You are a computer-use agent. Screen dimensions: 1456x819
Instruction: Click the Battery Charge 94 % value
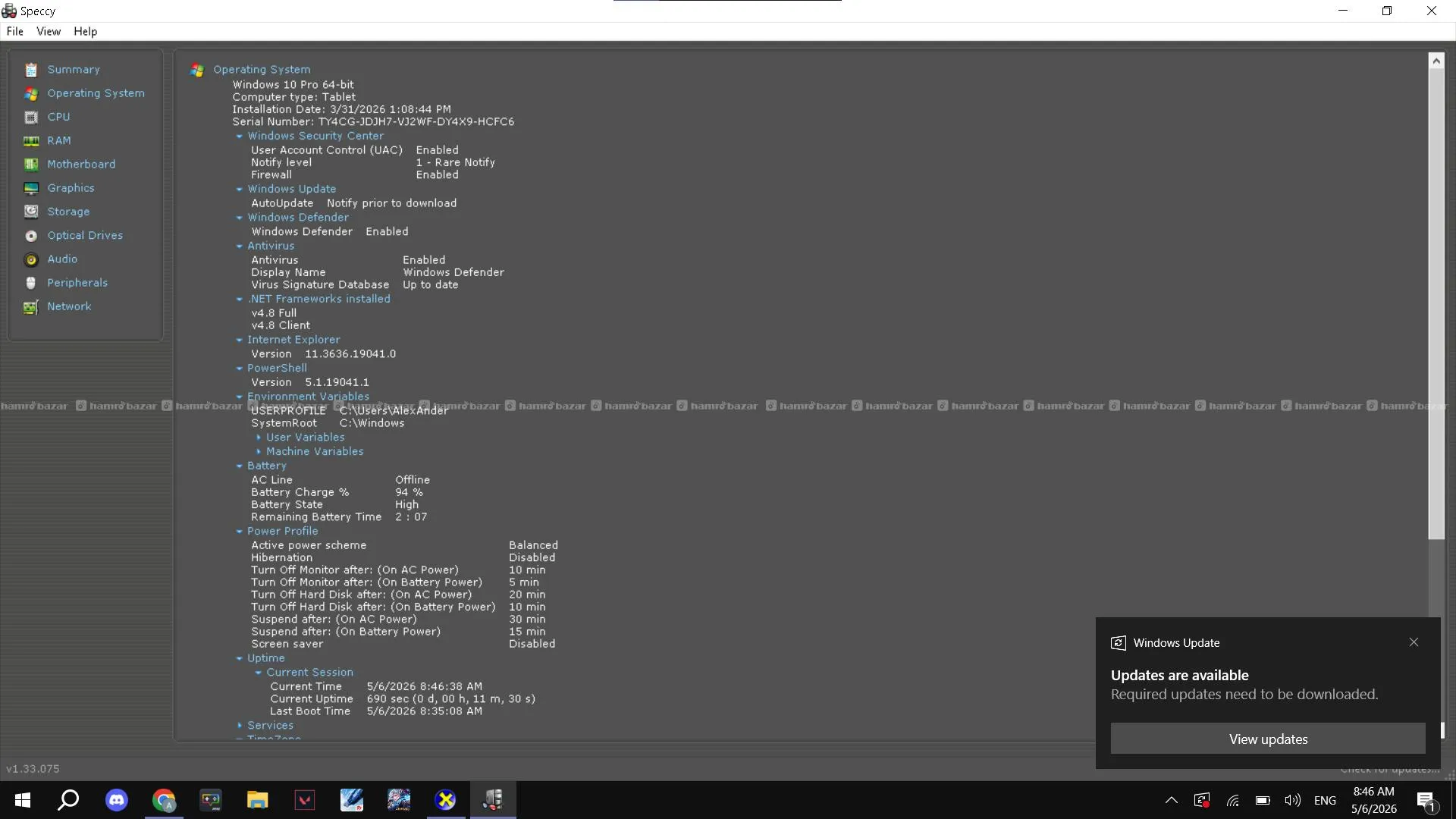pos(409,492)
